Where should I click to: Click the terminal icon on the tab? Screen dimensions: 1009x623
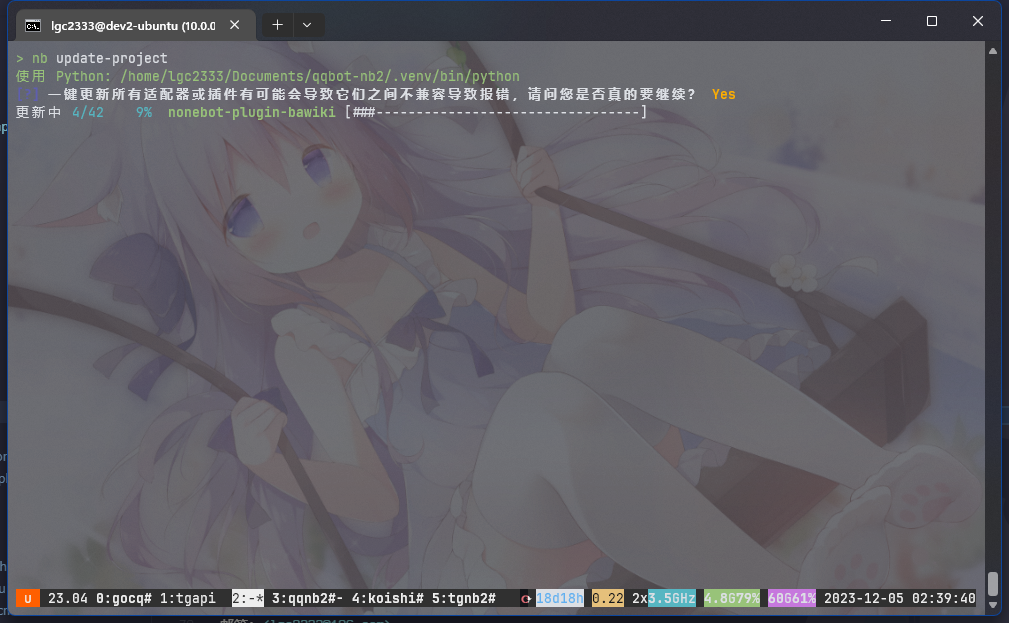33,26
